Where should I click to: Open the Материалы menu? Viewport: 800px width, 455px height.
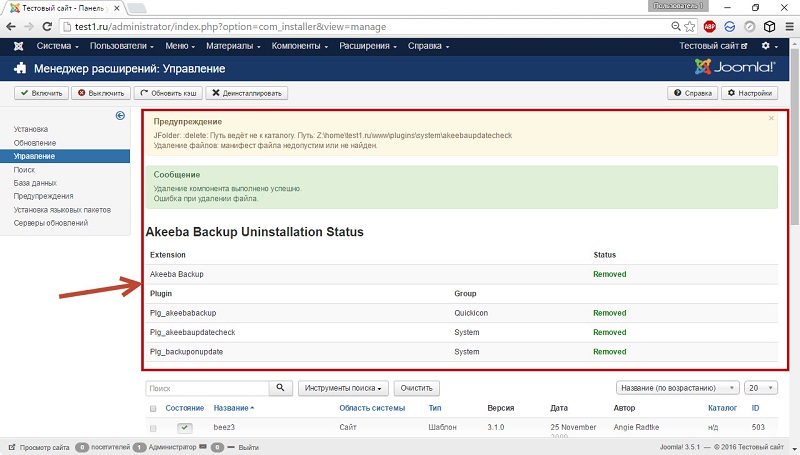click(x=233, y=46)
